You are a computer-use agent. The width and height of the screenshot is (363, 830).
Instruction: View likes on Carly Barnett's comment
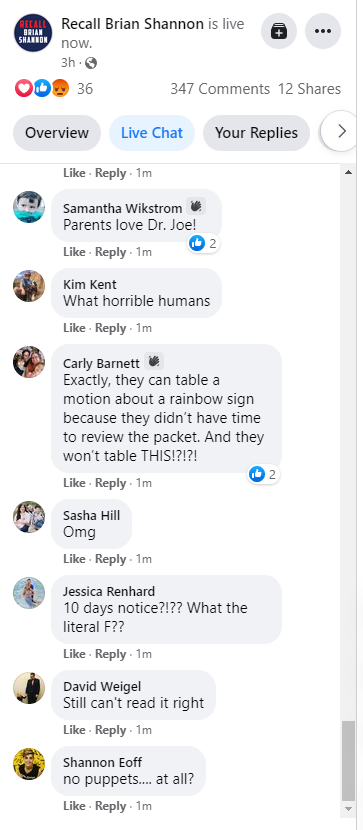click(264, 474)
